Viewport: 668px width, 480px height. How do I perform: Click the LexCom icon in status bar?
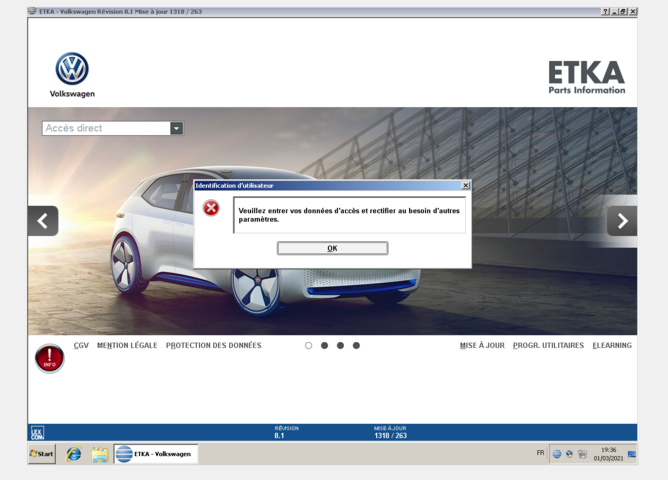click(37, 433)
